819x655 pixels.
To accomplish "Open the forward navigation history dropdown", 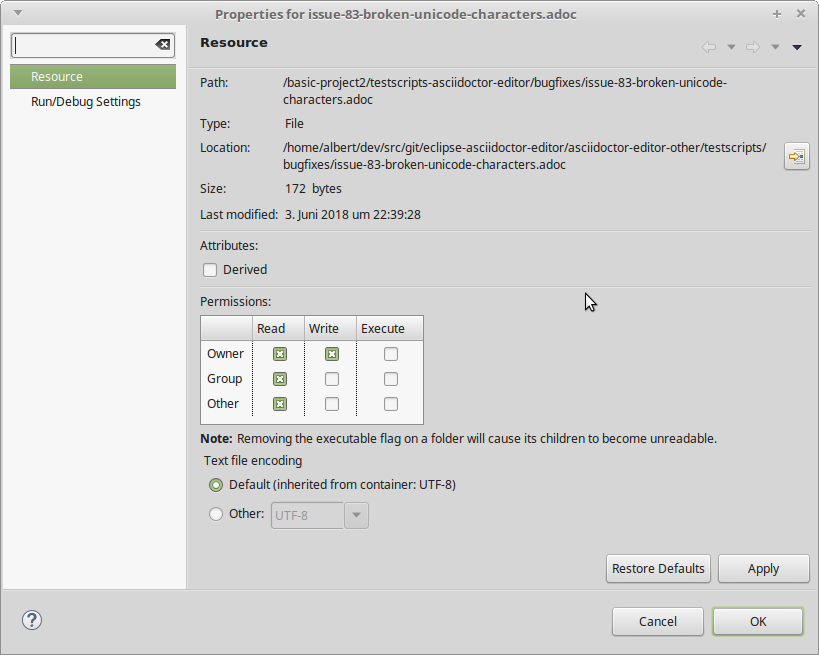I will tap(775, 47).
